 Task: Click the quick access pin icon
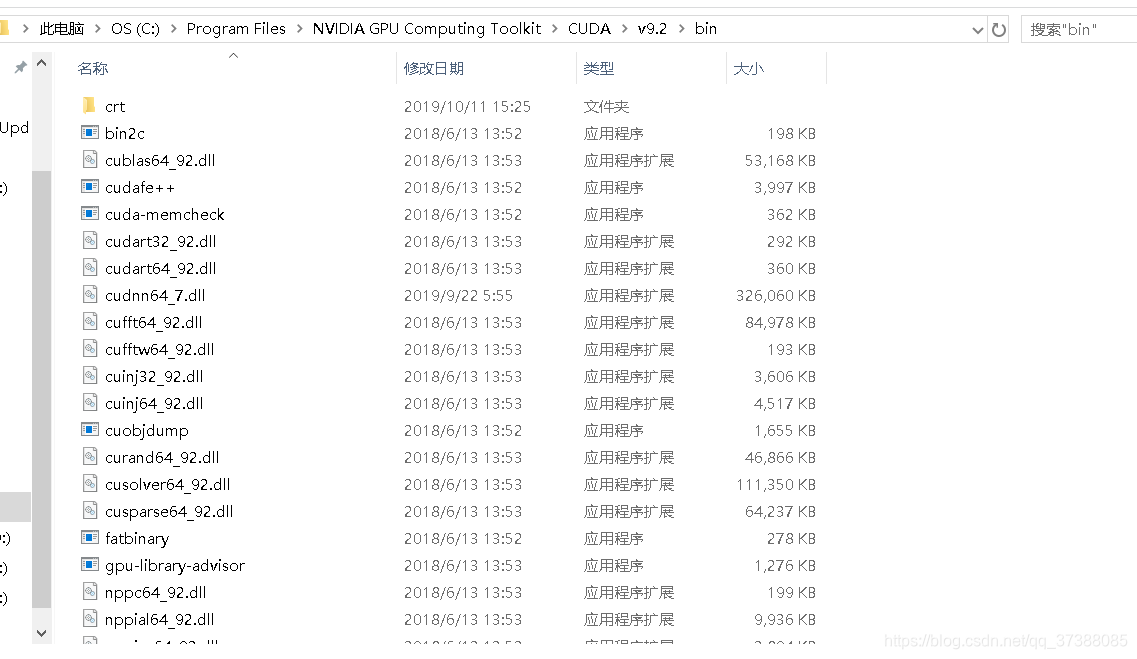point(20,67)
